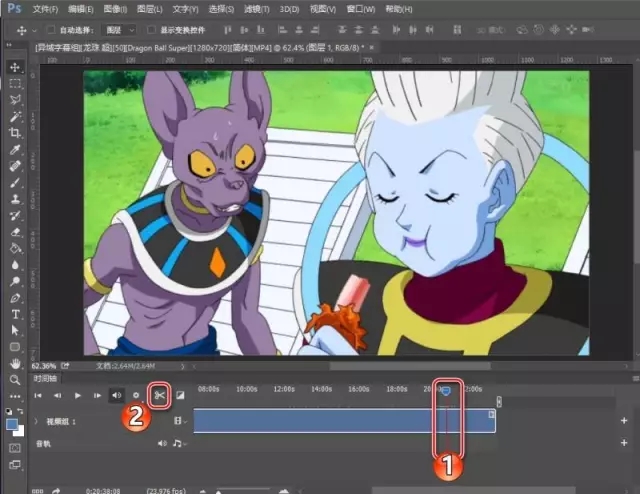This screenshot has width=640, height=494.
Task: Select the Healing Brush bandage tool
Action: (x=15, y=166)
